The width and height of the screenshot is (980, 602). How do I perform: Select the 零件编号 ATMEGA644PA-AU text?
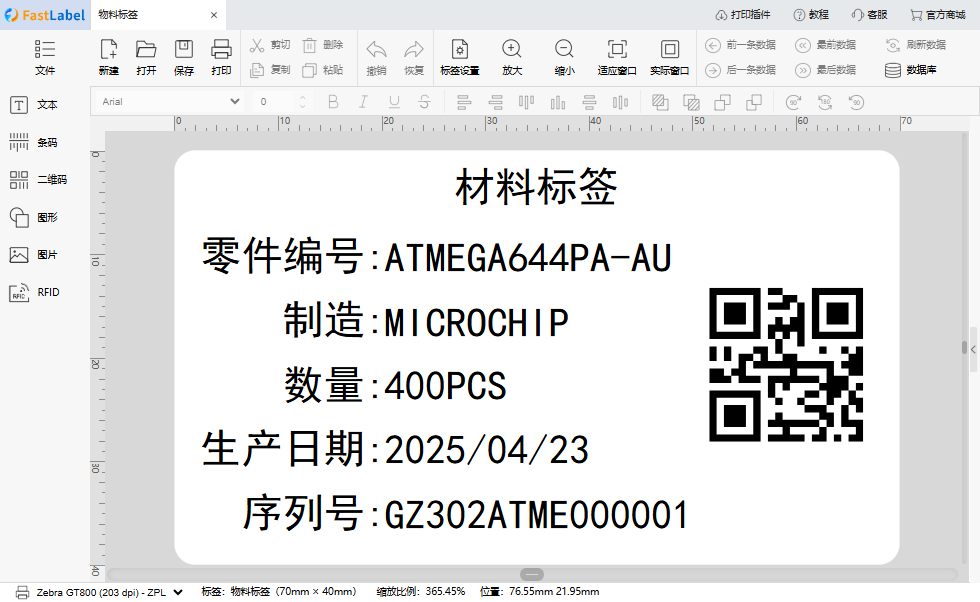436,256
